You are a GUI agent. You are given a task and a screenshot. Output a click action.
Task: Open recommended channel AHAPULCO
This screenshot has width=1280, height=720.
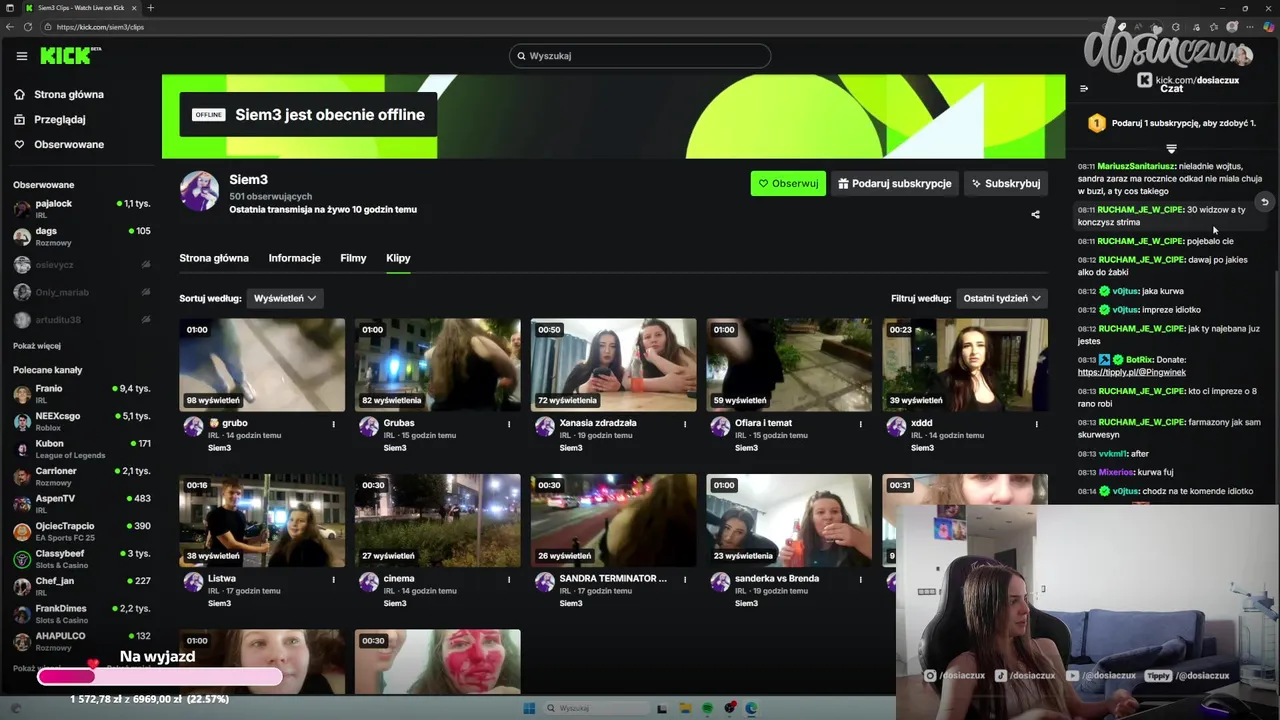[x=81, y=641]
